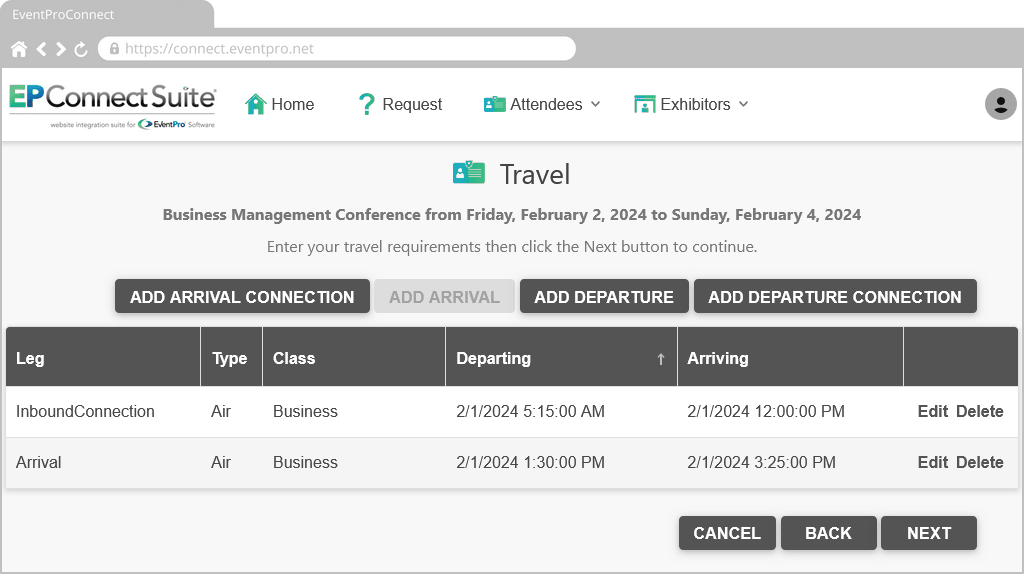Click the Exhibitors booth icon
The width and height of the screenshot is (1024, 574).
tap(645, 104)
